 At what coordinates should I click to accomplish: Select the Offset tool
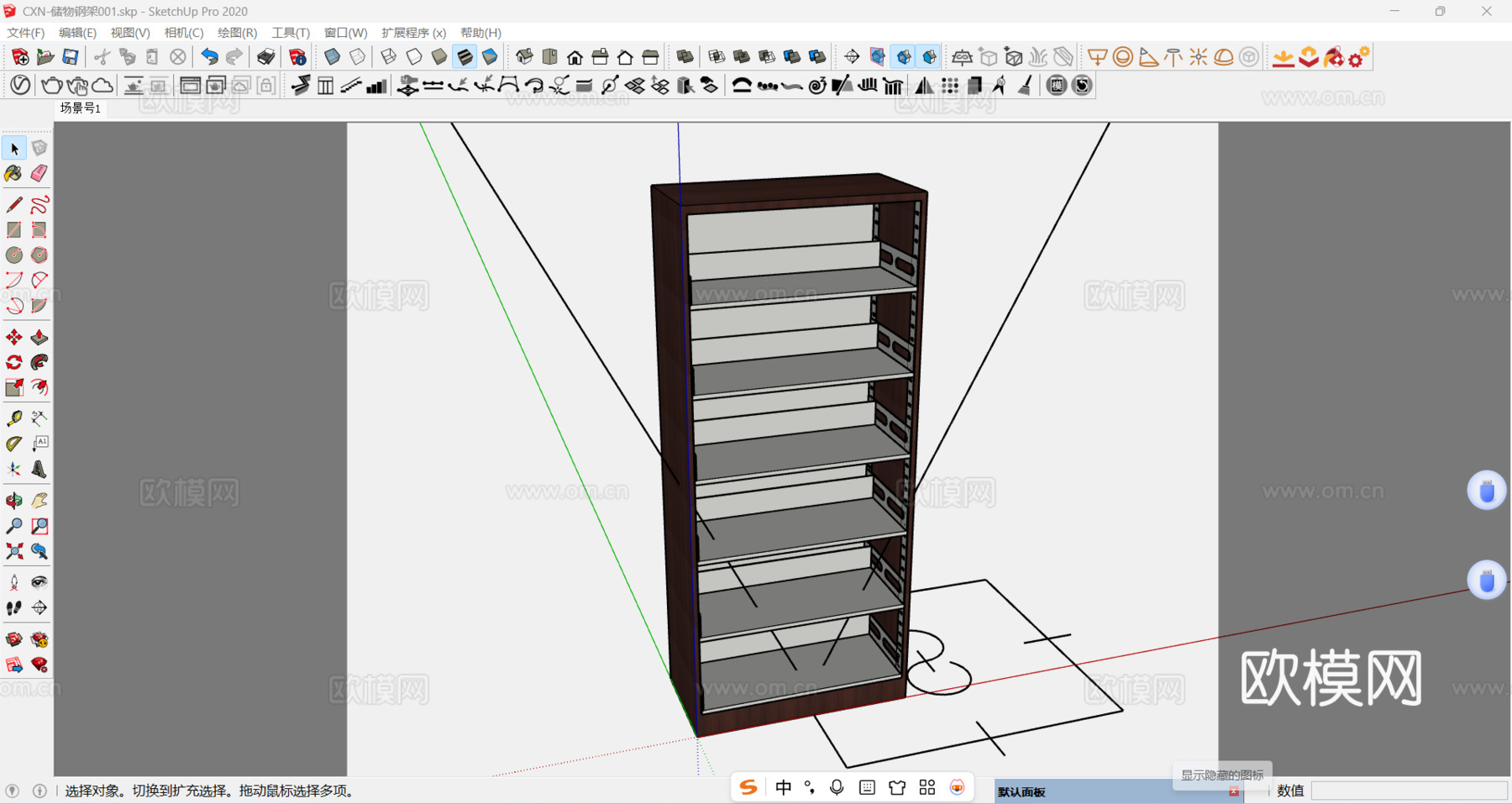pos(39,388)
